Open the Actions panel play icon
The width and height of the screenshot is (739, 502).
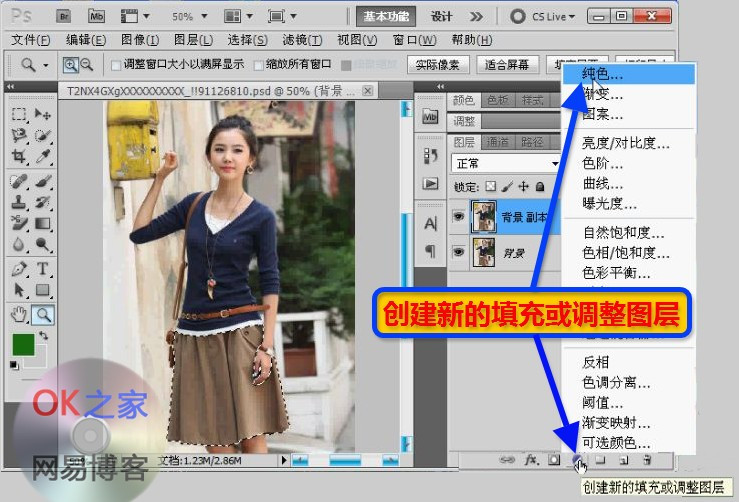coord(430,183)
